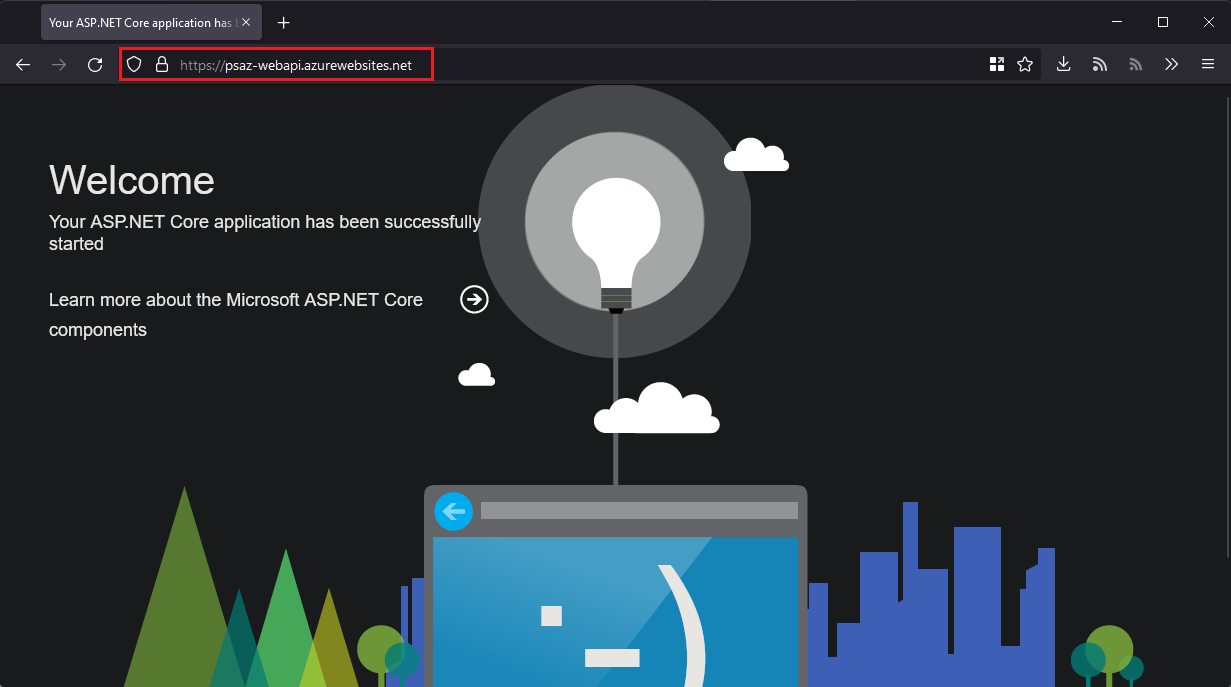The height and width of the screenshot is (687, 1231).
Task: Click the forward navigation arrow
Action: click(58, 64)
